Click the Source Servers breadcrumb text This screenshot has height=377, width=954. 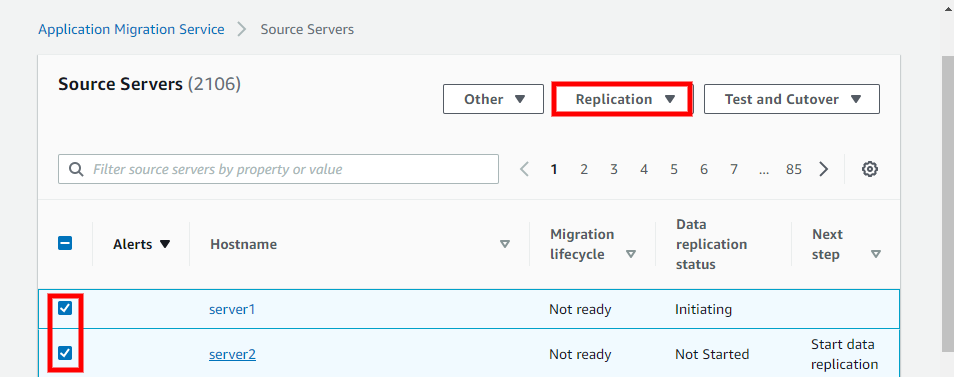click(x=307, y=29)
